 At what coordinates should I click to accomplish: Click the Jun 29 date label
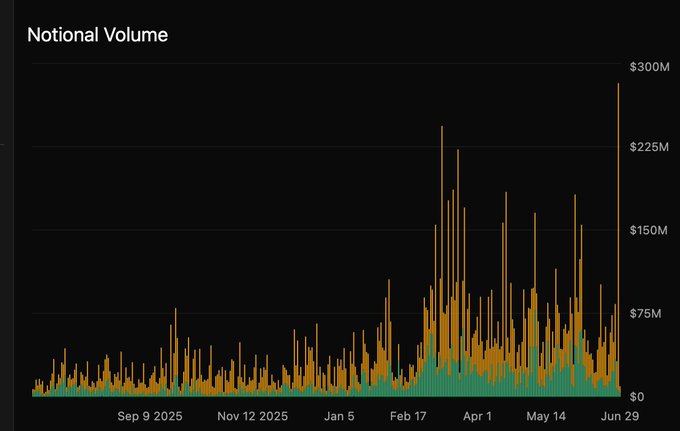coord(620,416)
